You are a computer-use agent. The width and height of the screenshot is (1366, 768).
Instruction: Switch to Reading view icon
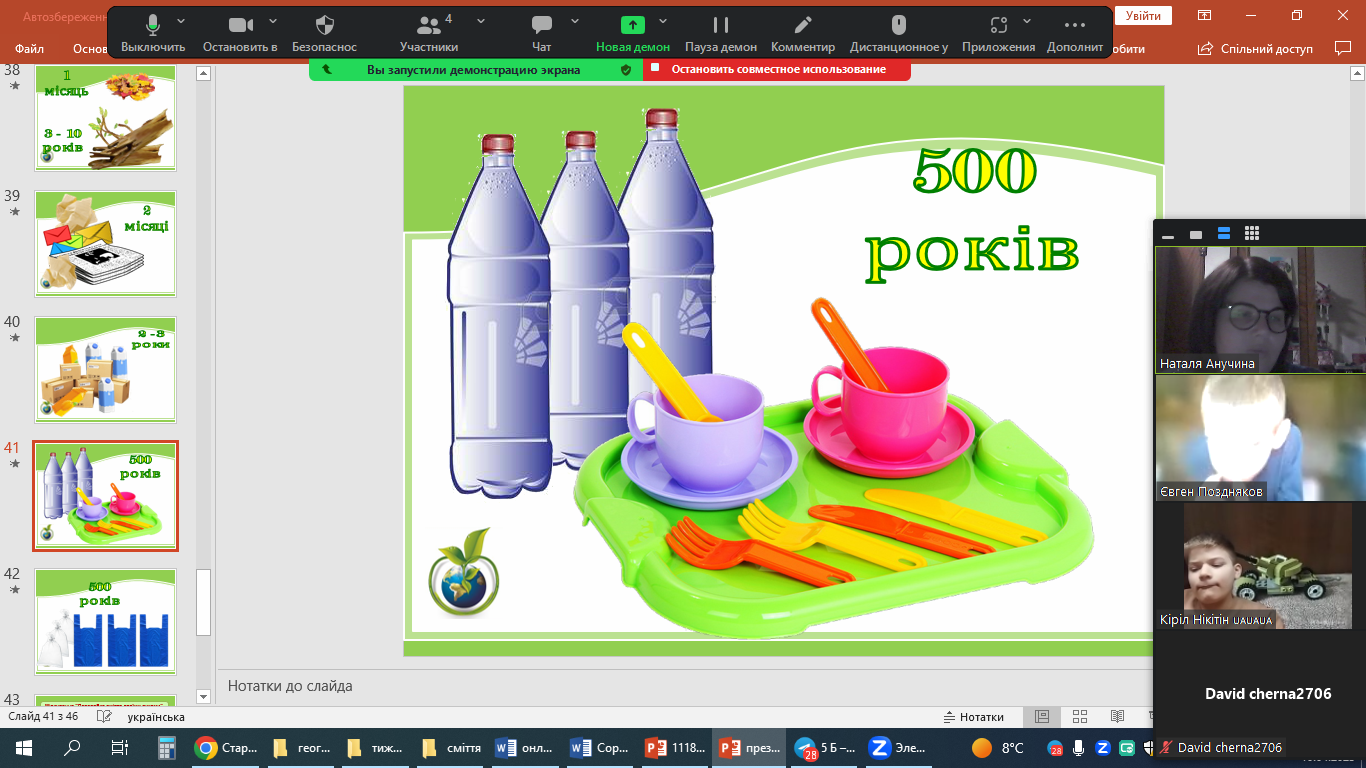[x=1117, y=717]
